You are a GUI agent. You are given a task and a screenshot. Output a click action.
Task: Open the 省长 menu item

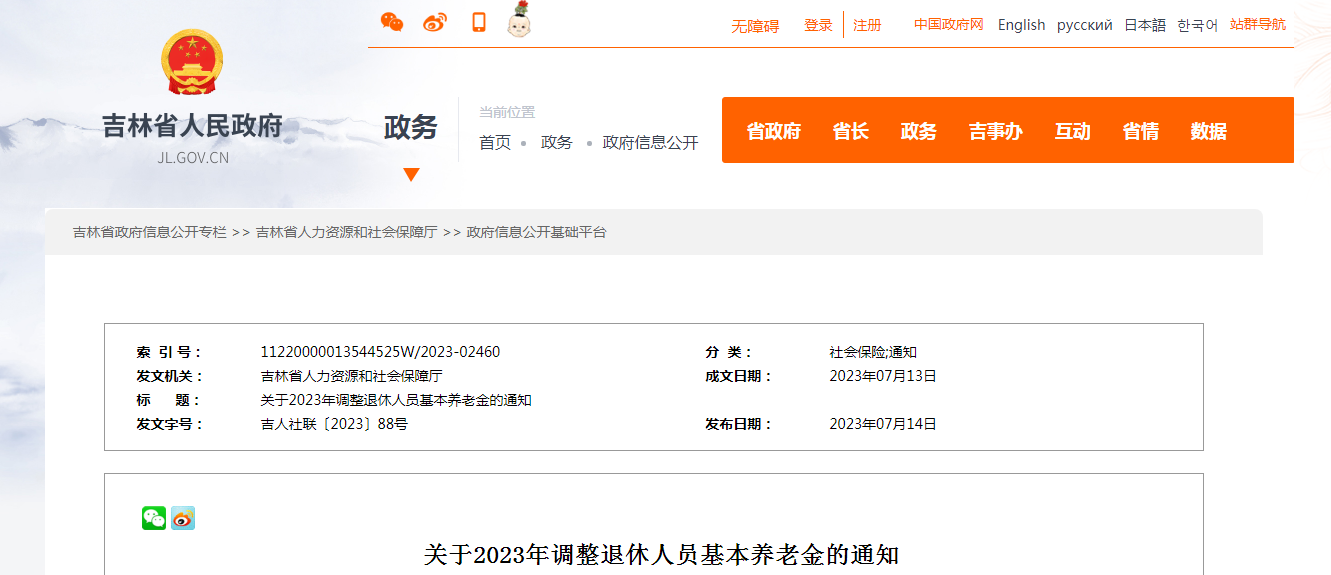pyautogui.click(x=851, y=131)
